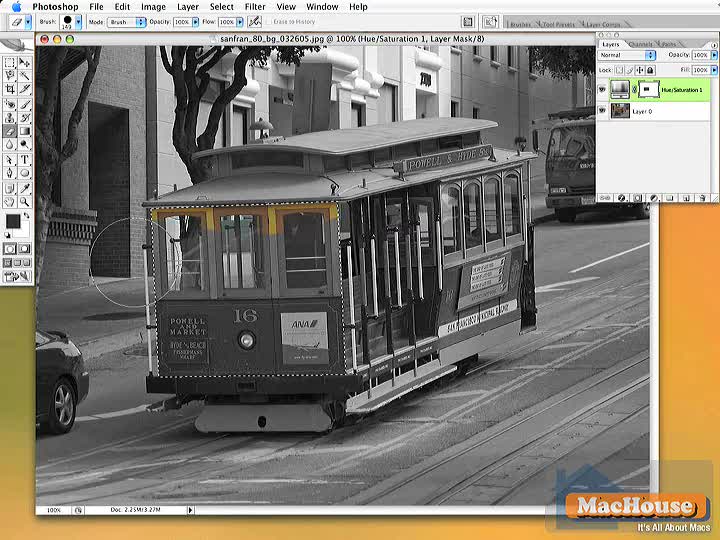The image size is (720, 540).
Task: Toggle lock position in Layers panel
Action: click(640, 70)
